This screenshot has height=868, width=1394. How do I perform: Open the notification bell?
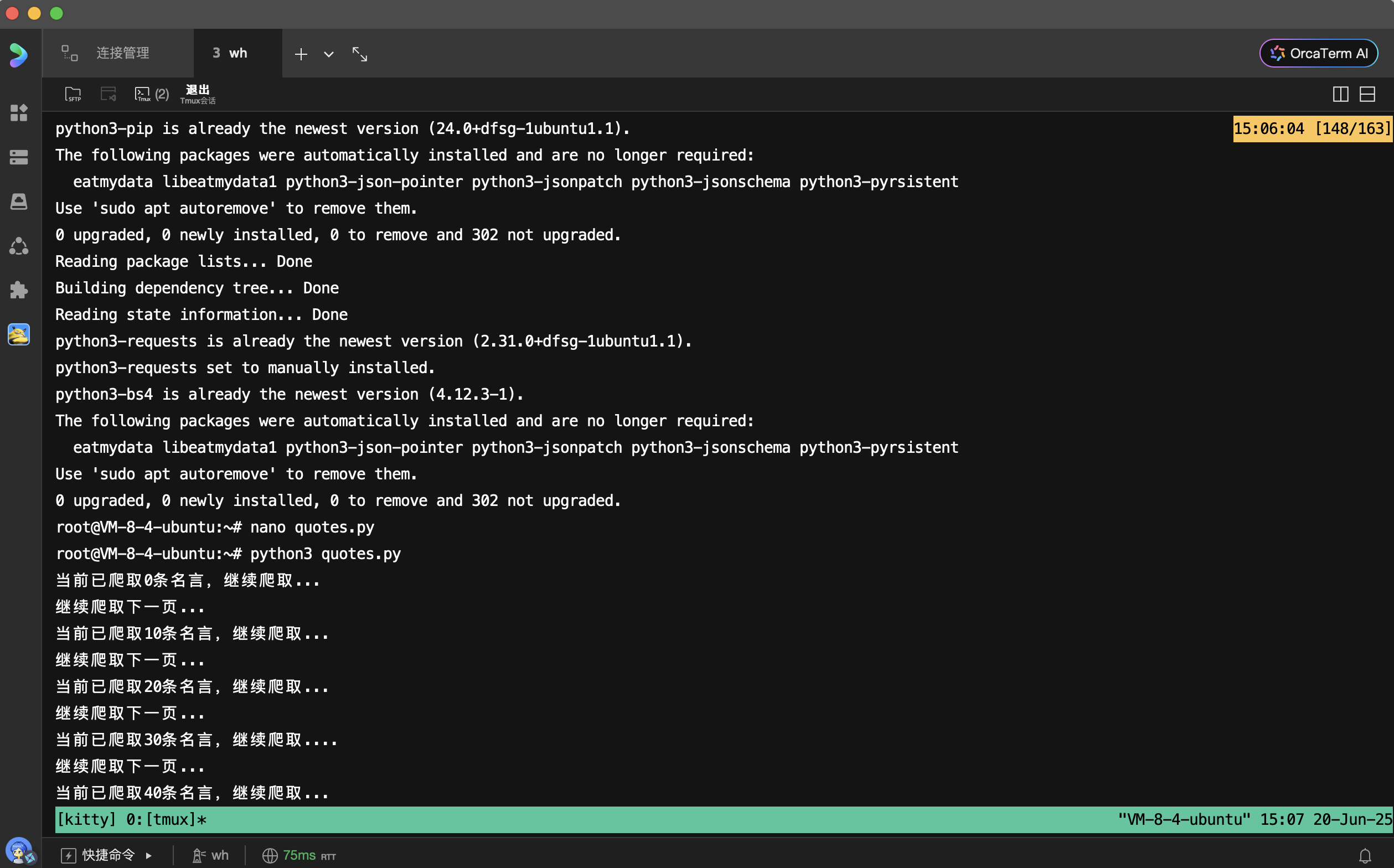pyautogui.click(x=1365, y=855)
